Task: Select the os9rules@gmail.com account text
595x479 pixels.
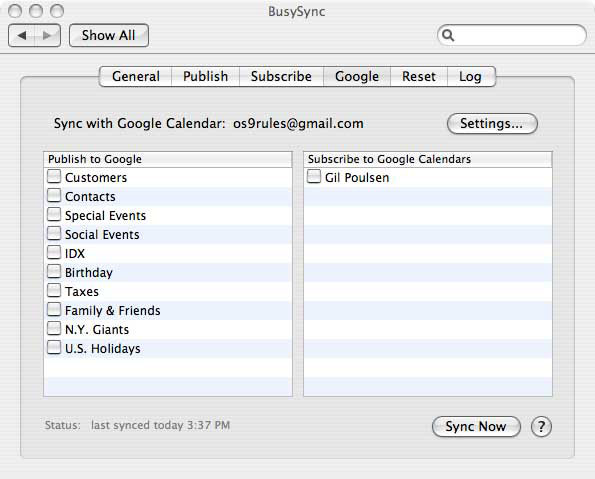Action: (x=298, y=124)
